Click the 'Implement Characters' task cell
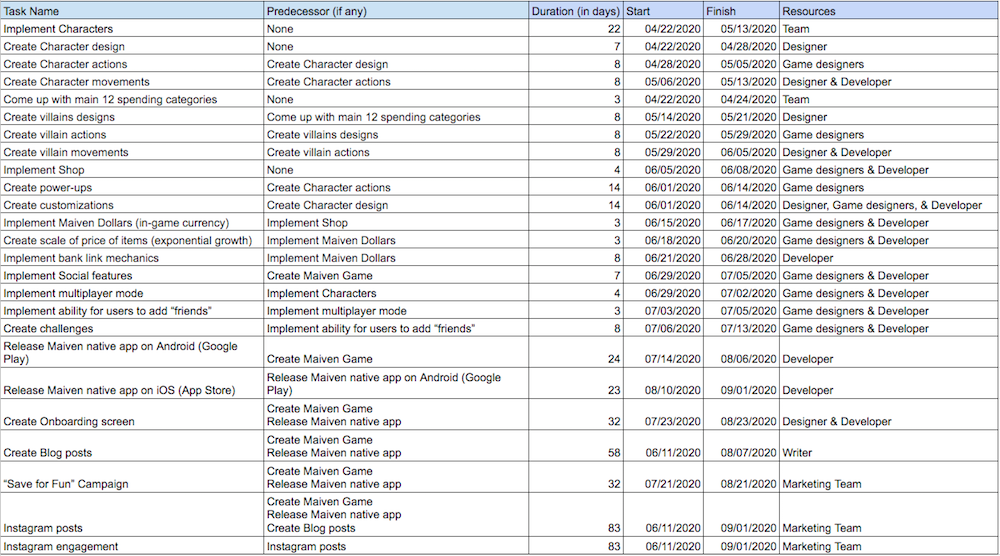The height and width of the screenshot is (556, 1000). tap(132, 29)
